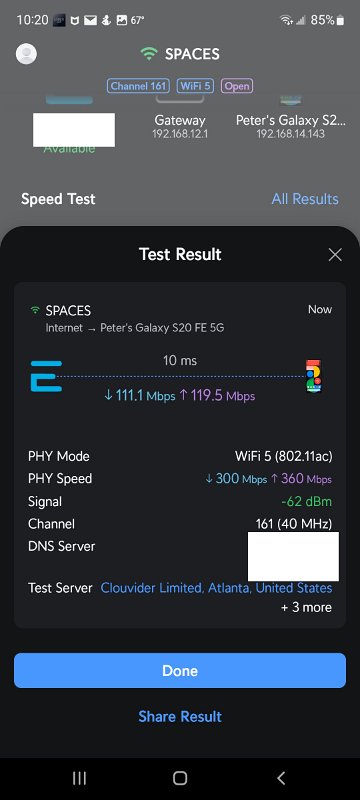Tap Share Result

click(180, 716)
